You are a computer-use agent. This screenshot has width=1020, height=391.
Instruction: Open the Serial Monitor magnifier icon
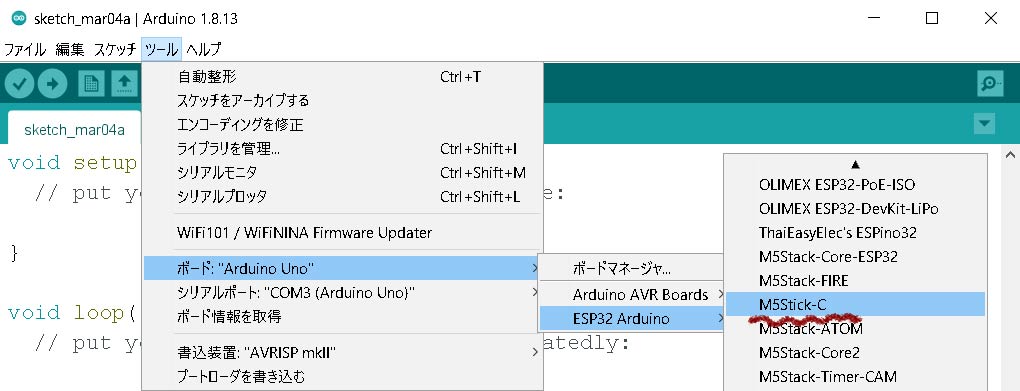click(x=990, y=84)
